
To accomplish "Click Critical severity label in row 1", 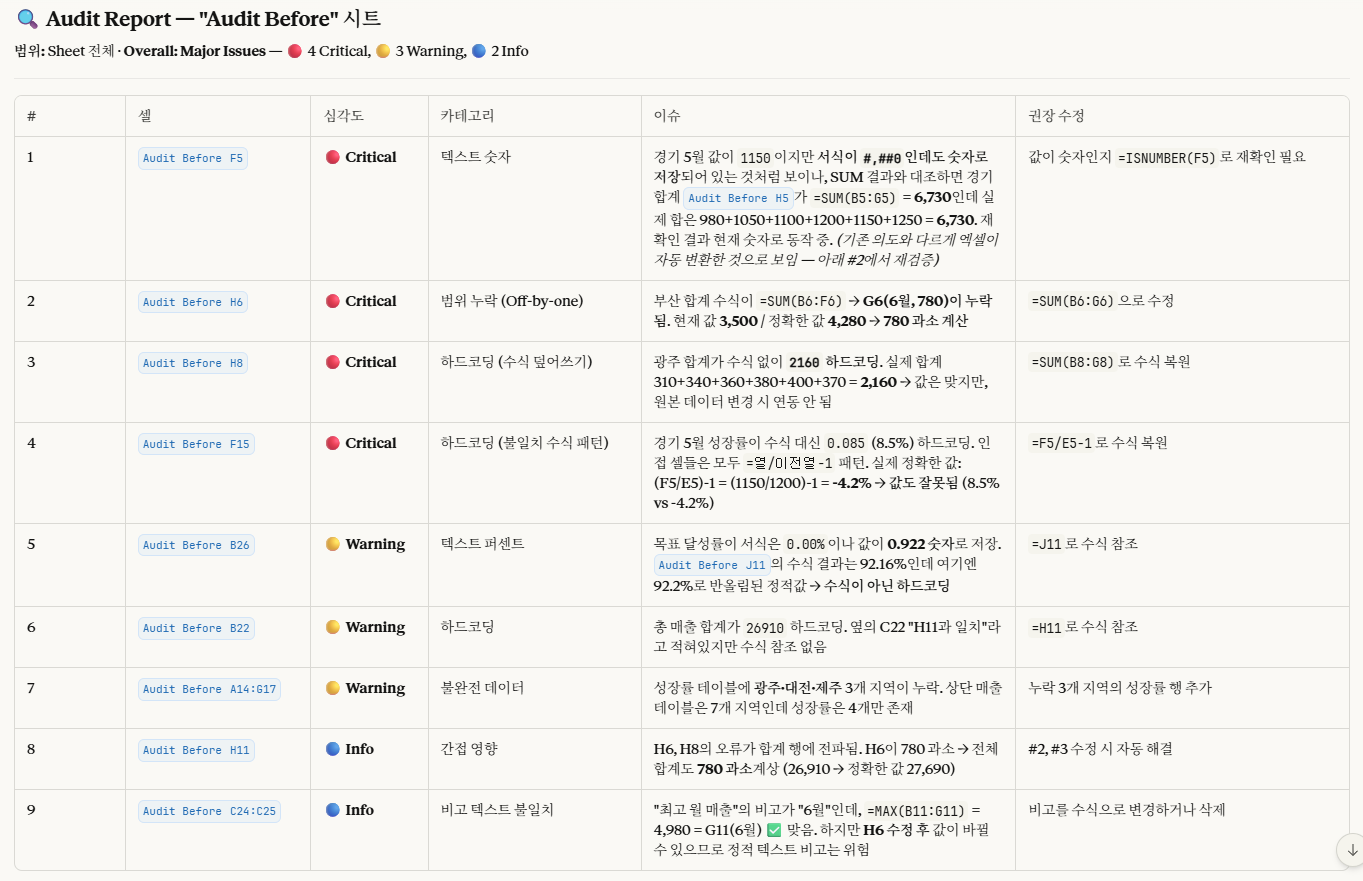I will pyautogui.click(x=371, y=157).
